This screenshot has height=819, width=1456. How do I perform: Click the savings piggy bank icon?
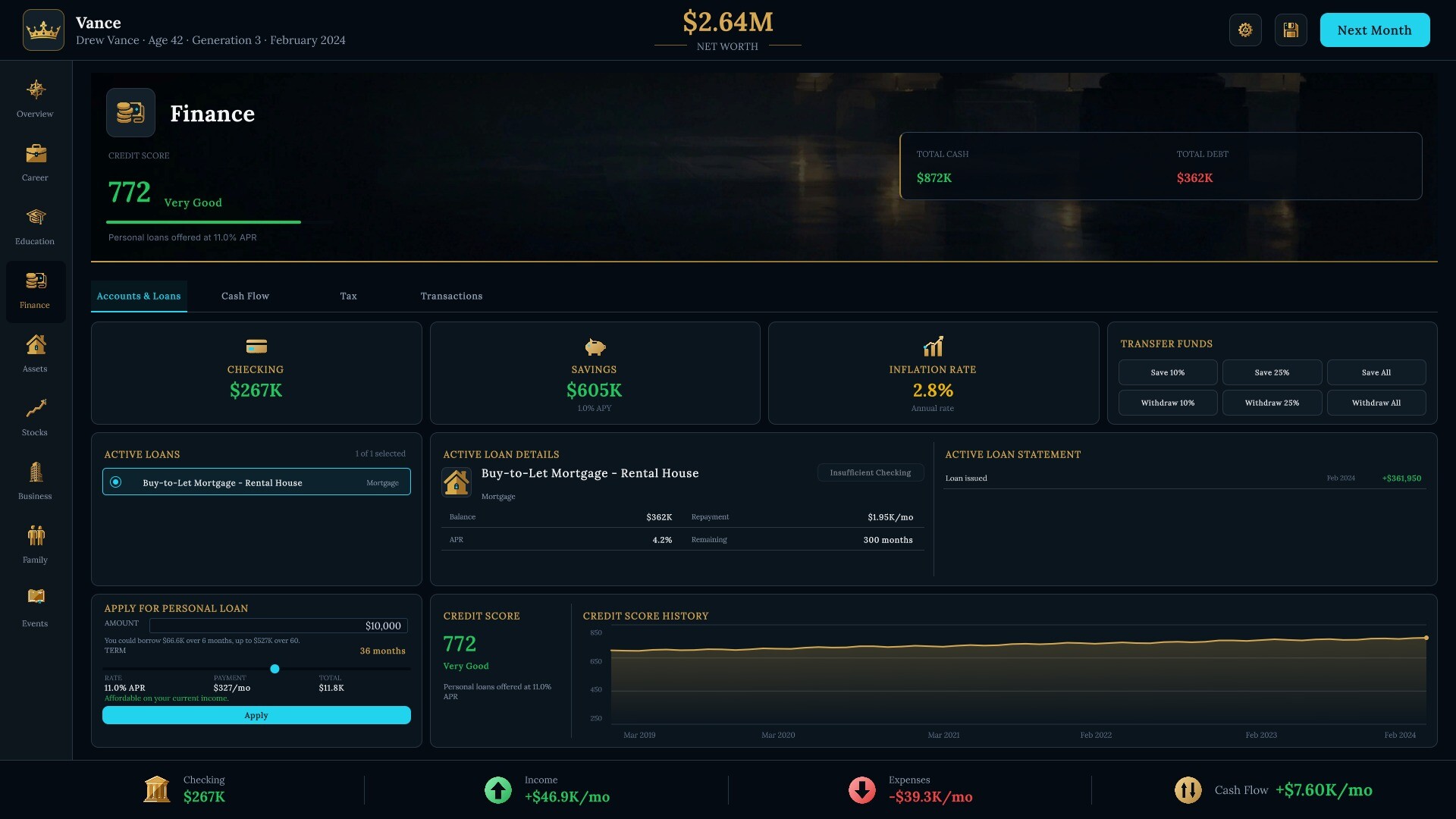pyautogui.click(x=595, y=347)
